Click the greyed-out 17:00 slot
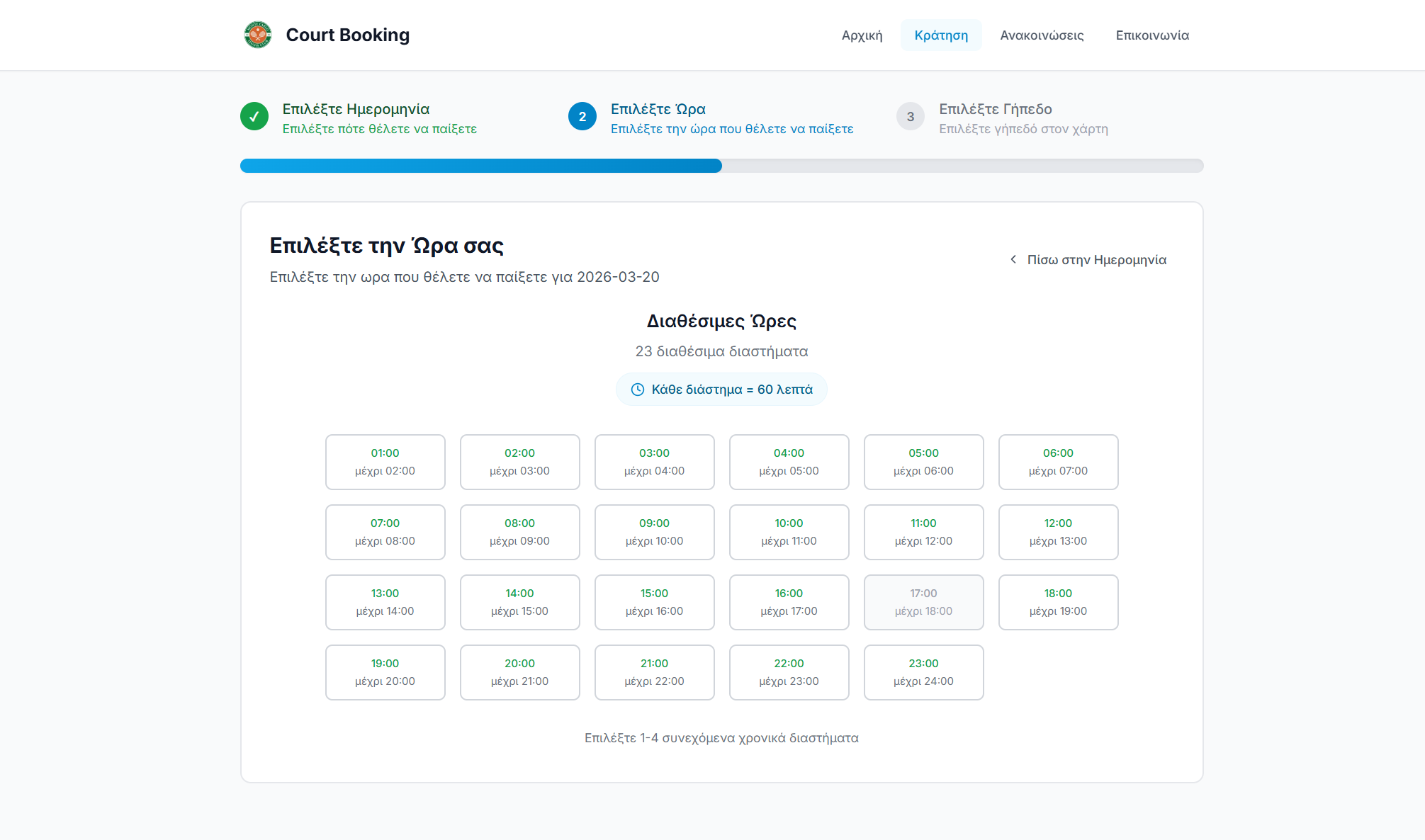This screenshot has height=840, width=1425. coord(924,602)
